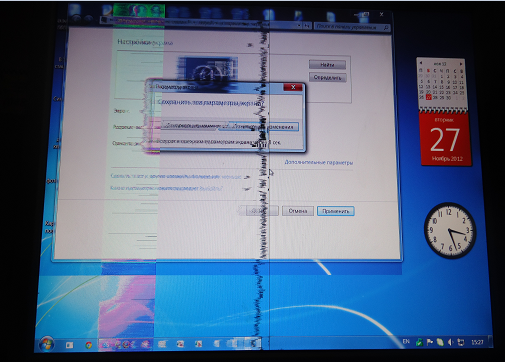The height and width of the screenshot is (362, 505).
Task: Click the network tray icon beside the clock
Action: [461, 342]
